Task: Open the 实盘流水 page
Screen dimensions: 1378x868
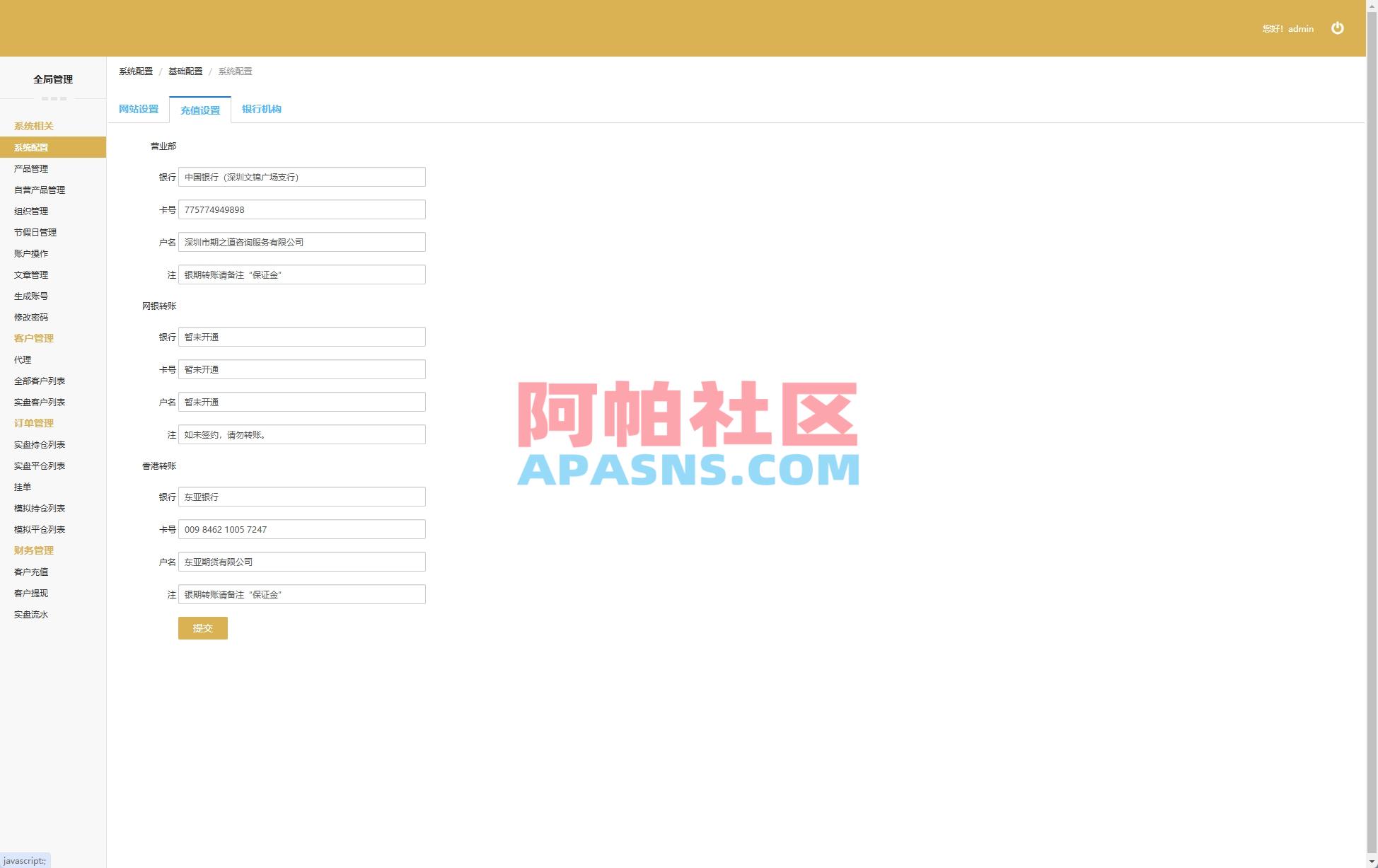Action: 30,614
